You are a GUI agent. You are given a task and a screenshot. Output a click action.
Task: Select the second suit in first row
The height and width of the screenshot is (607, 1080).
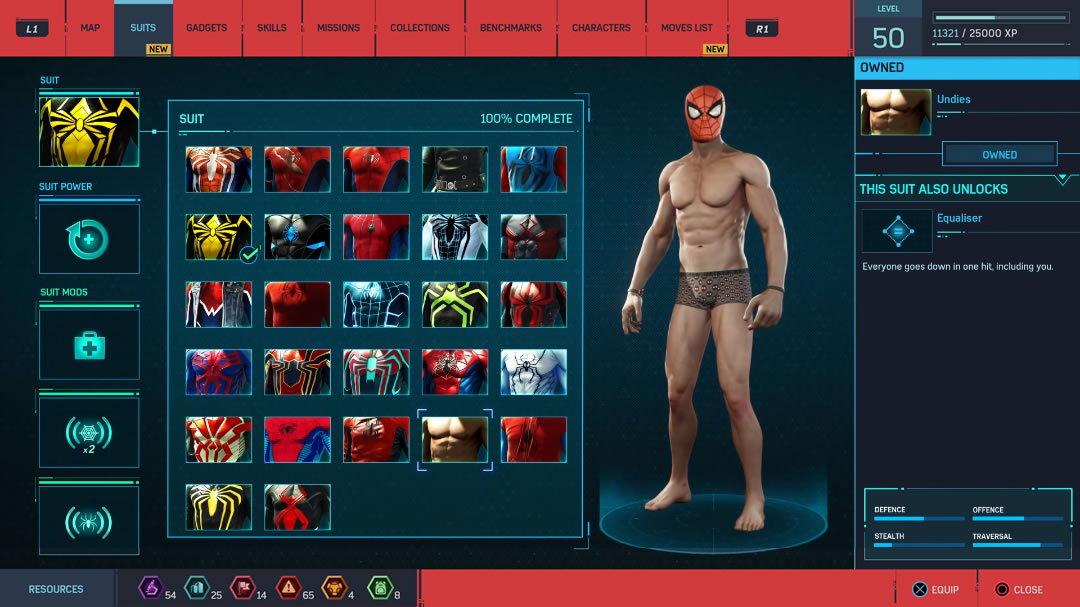[x=298, y=169]
